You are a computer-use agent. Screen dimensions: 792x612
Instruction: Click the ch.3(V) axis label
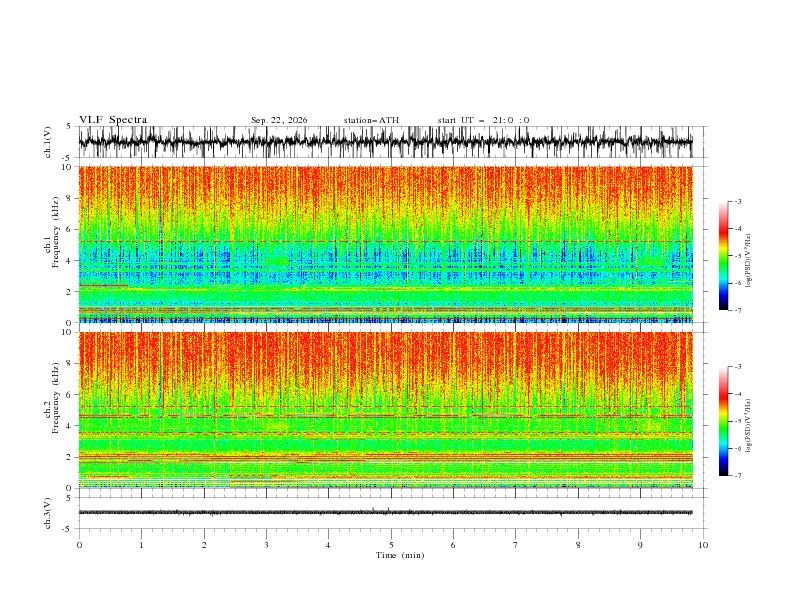click(48, 513)
